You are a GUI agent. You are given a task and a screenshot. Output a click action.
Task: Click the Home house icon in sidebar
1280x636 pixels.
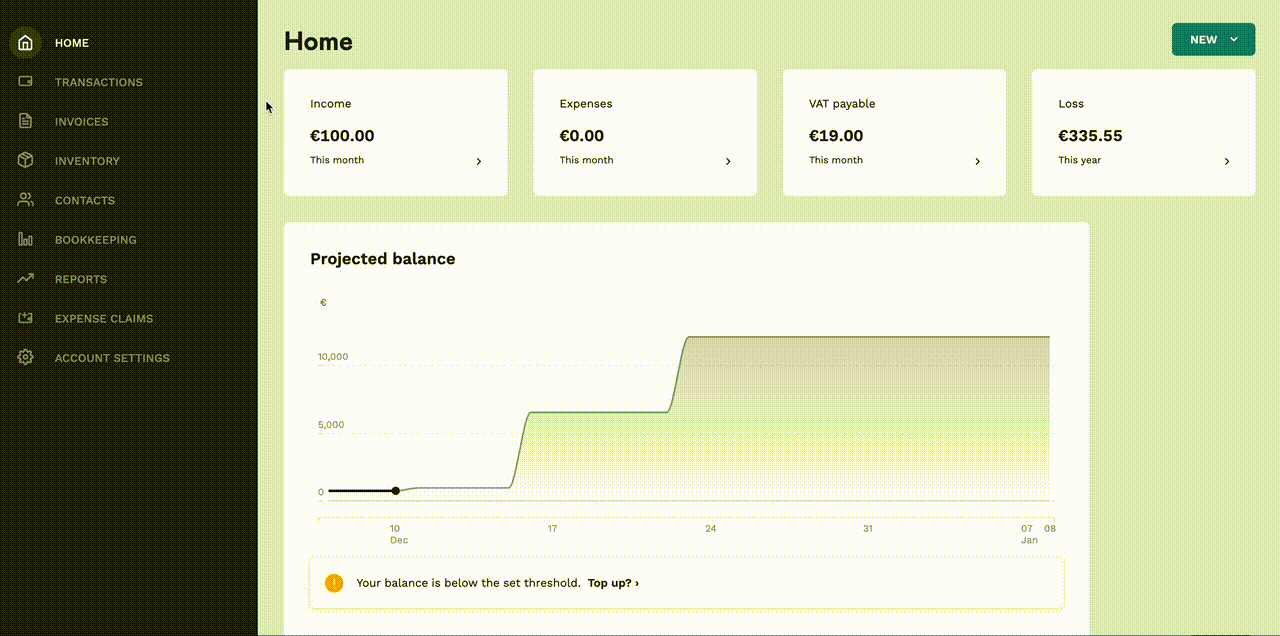point(25,43)
